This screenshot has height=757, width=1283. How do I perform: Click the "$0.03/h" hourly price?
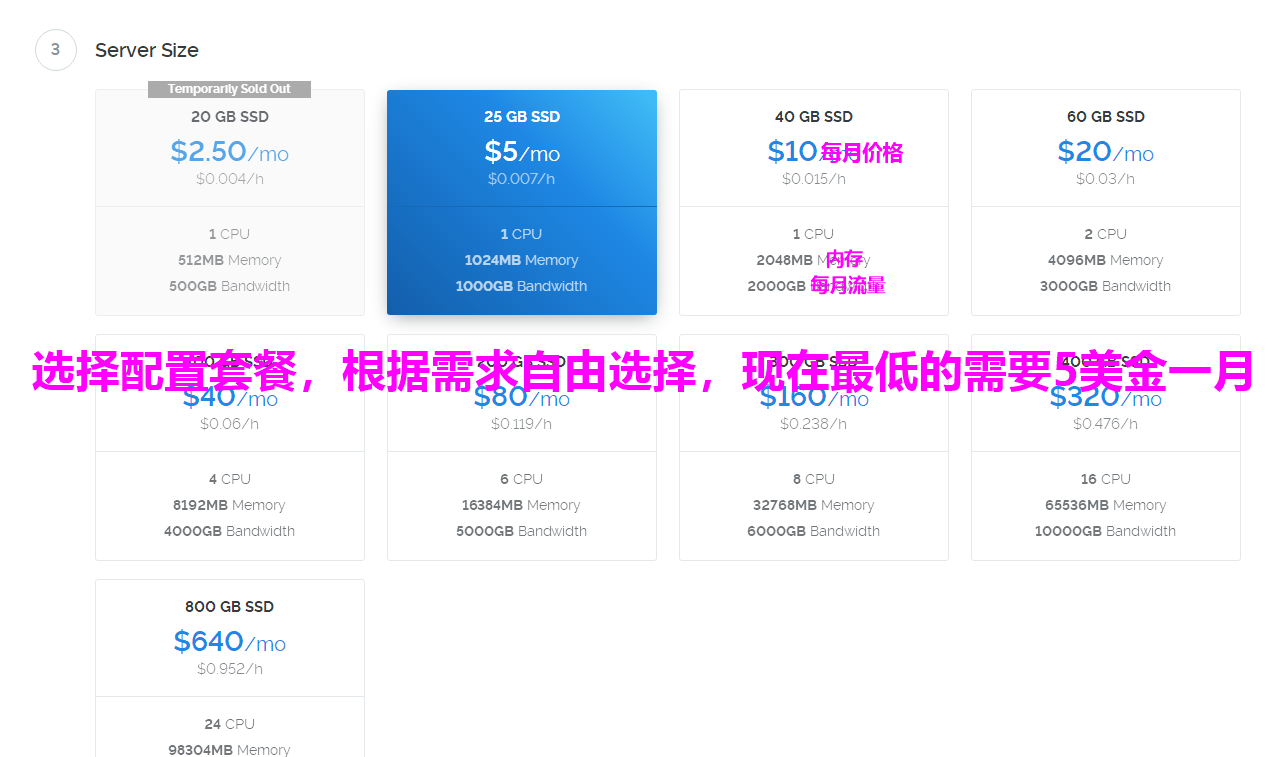tap(1106, 179)
